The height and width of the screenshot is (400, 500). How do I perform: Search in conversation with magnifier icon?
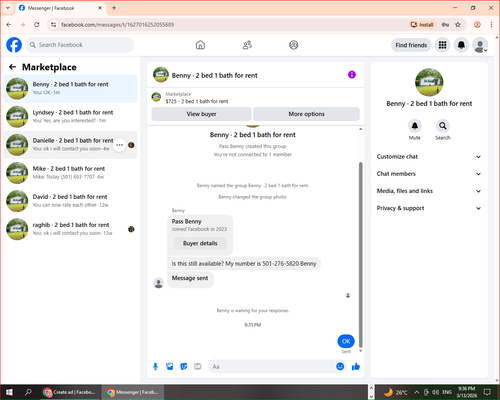443,126
